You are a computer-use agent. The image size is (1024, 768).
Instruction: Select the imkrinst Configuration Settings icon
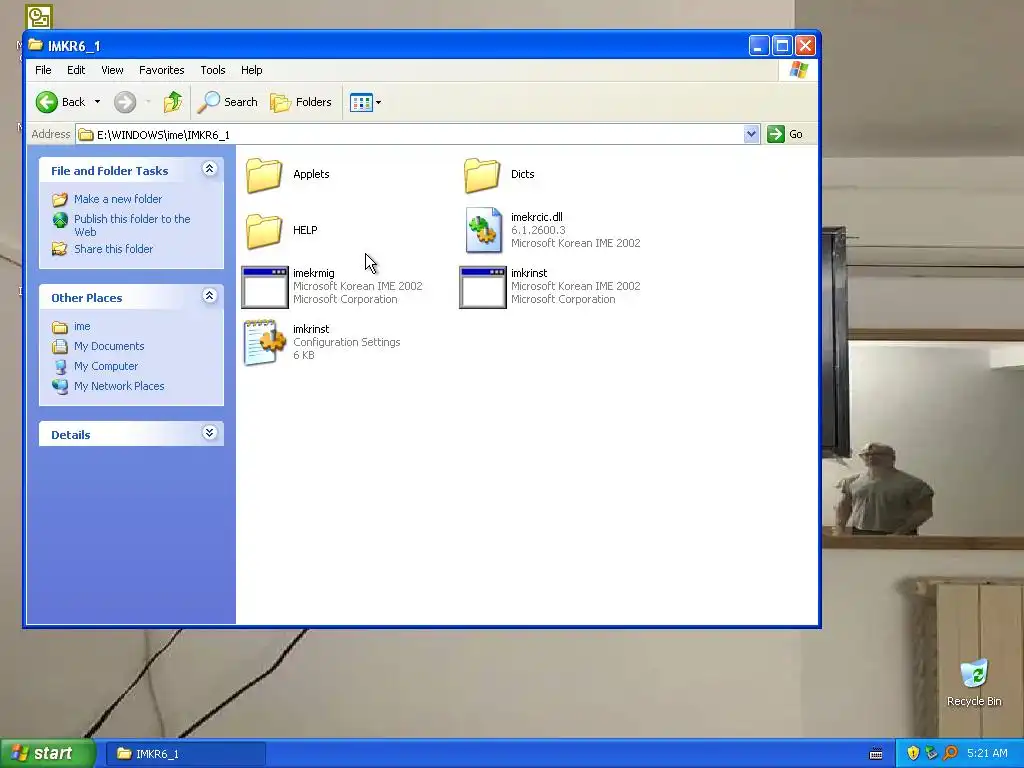[264, 343]
